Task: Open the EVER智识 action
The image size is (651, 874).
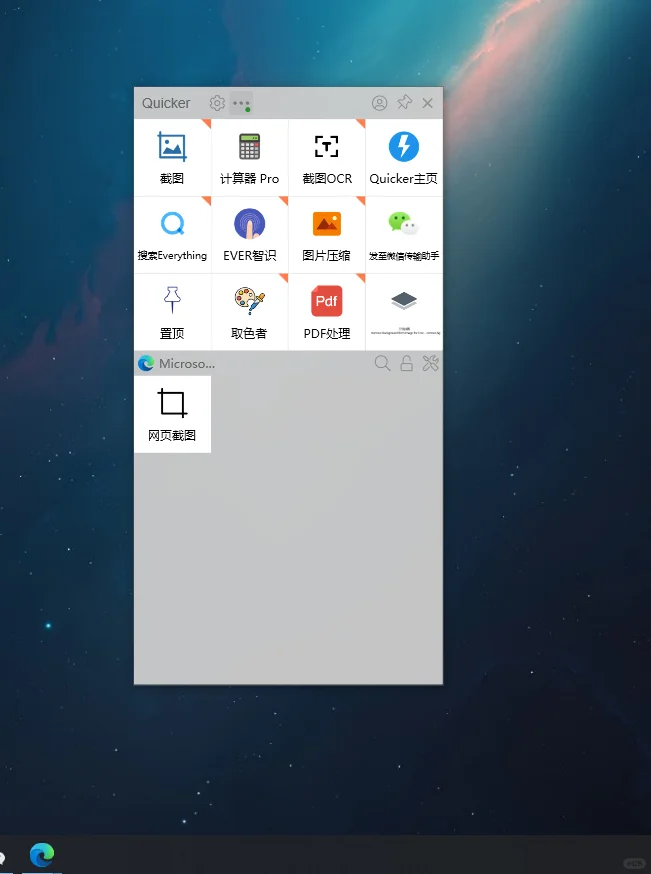Action: [x=250, y=235]
